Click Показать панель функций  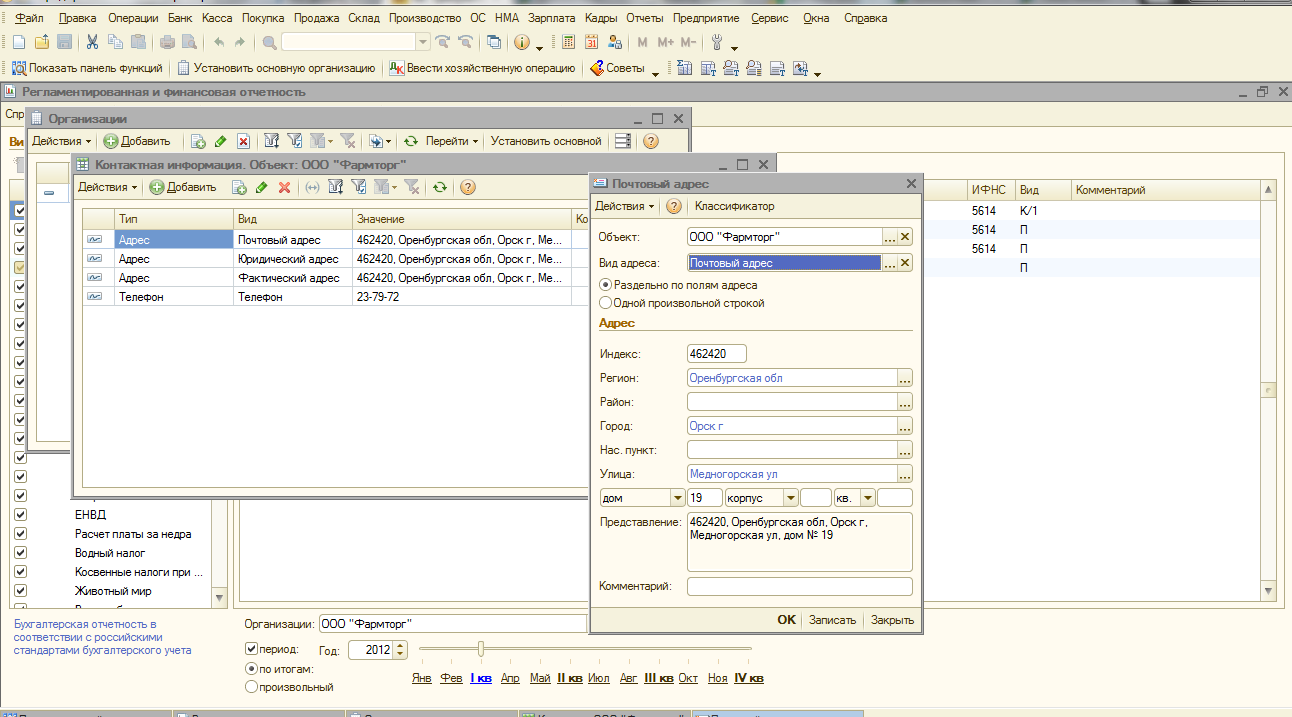pyautogui.click(x=87, y=68)
